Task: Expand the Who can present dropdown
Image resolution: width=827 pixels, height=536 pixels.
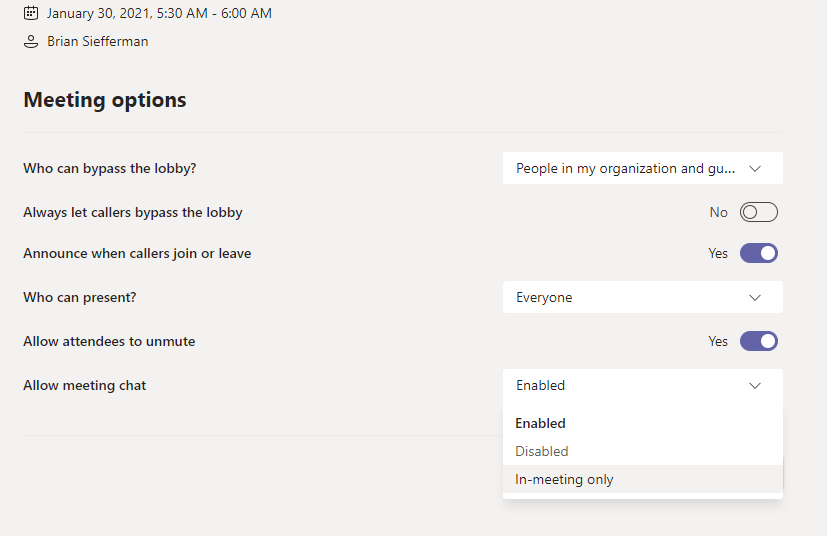Action: pyautogui.click(x=642, y=297)
